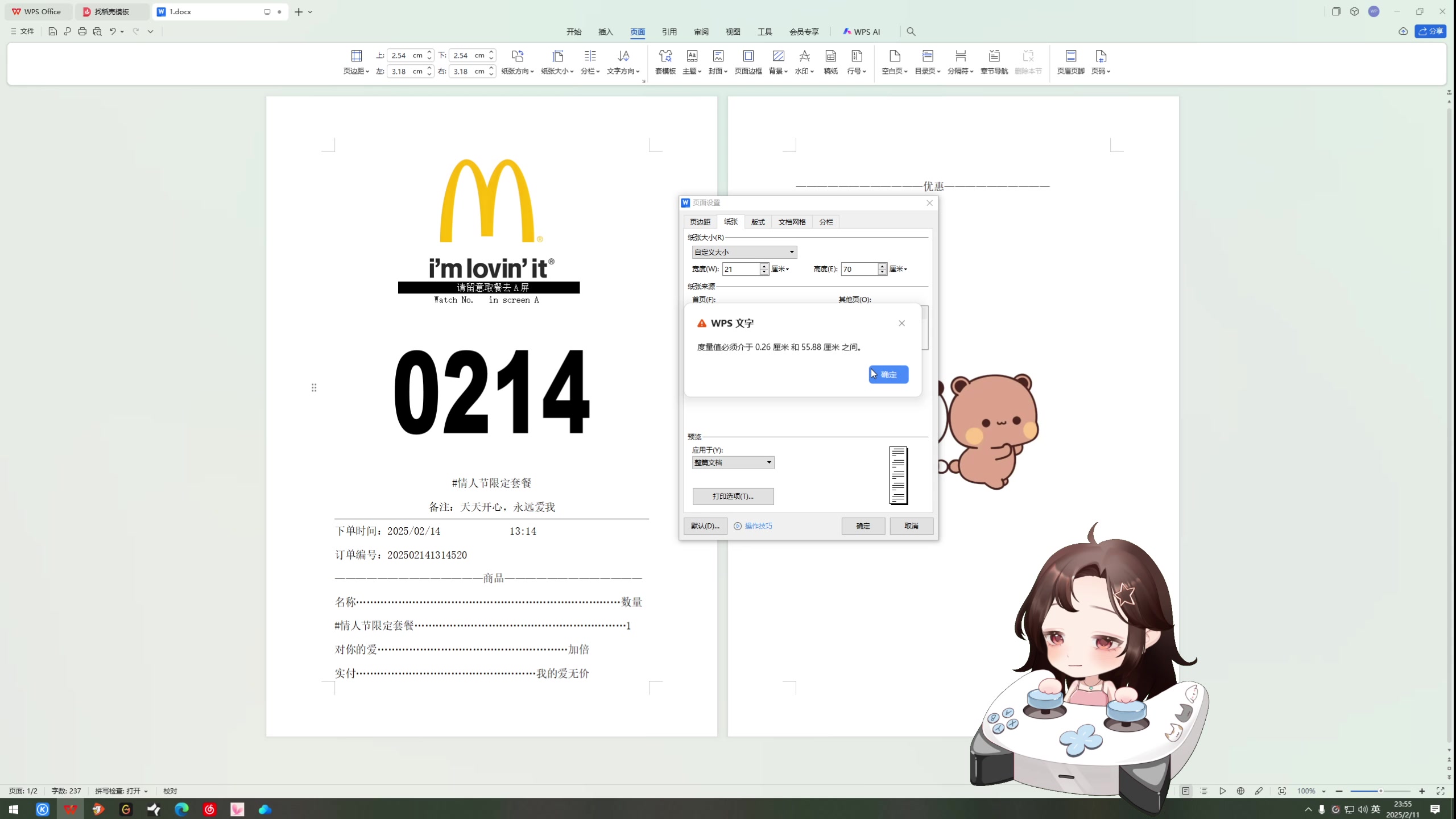Close the WPS 文字 warning popup

point(901,323)
